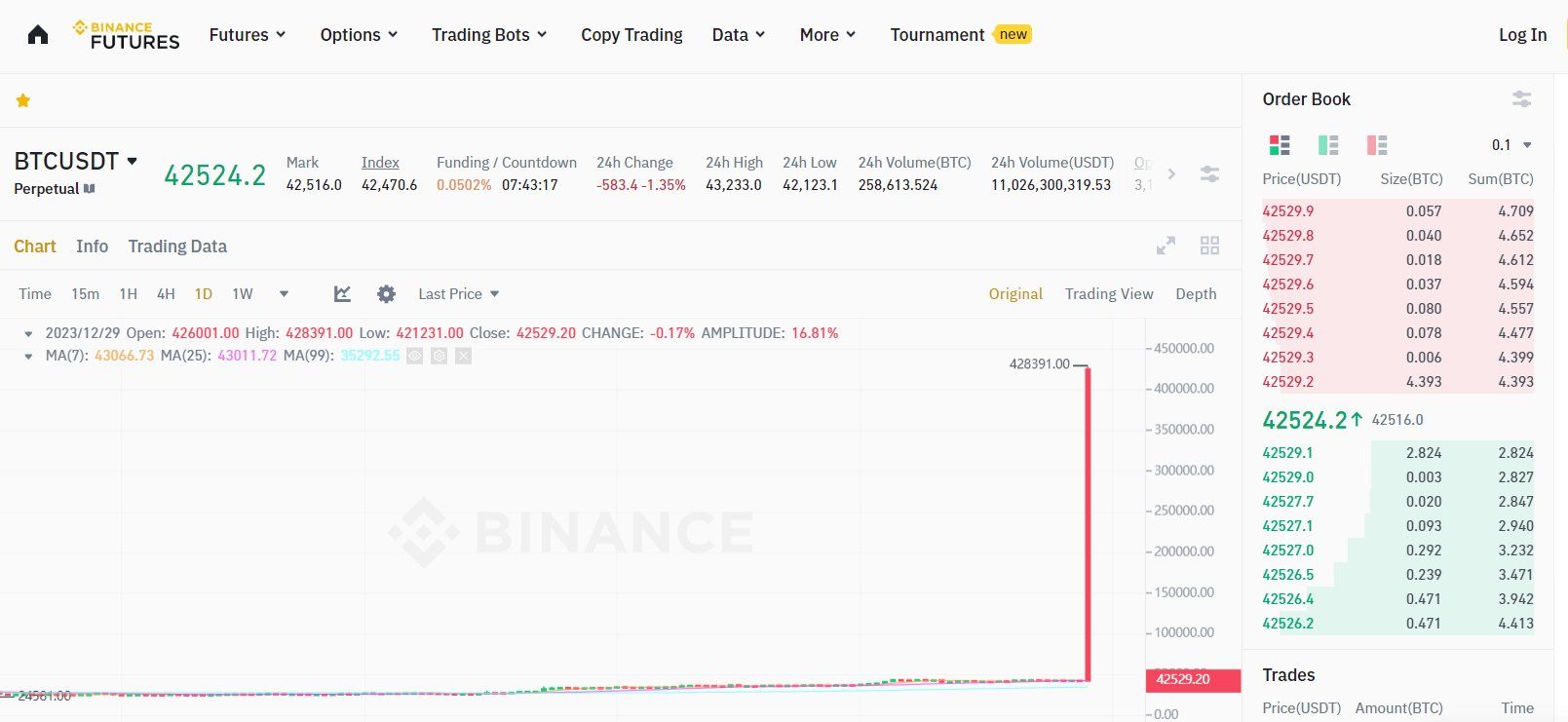
Task: Collapse the MA legend row
Action: 28,356
